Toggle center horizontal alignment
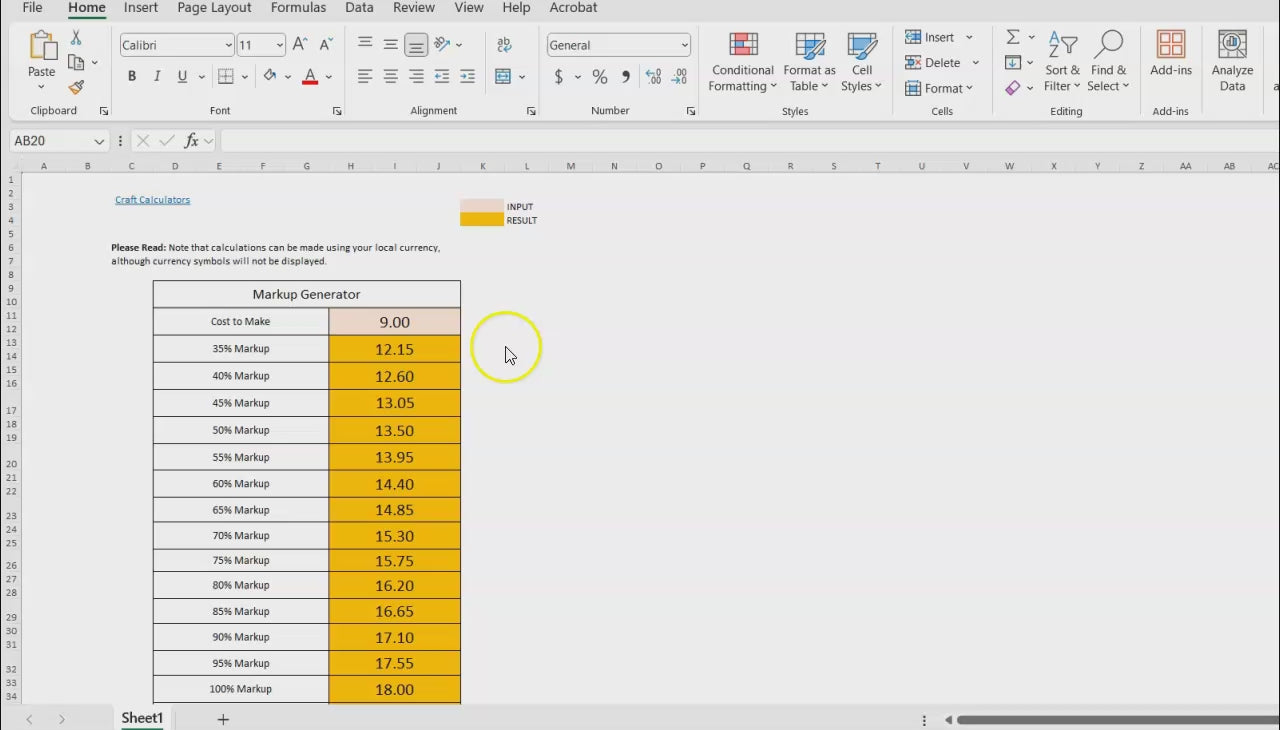Image resolution: width=1280 pixels, height=730 pixels. click(391, 77)
